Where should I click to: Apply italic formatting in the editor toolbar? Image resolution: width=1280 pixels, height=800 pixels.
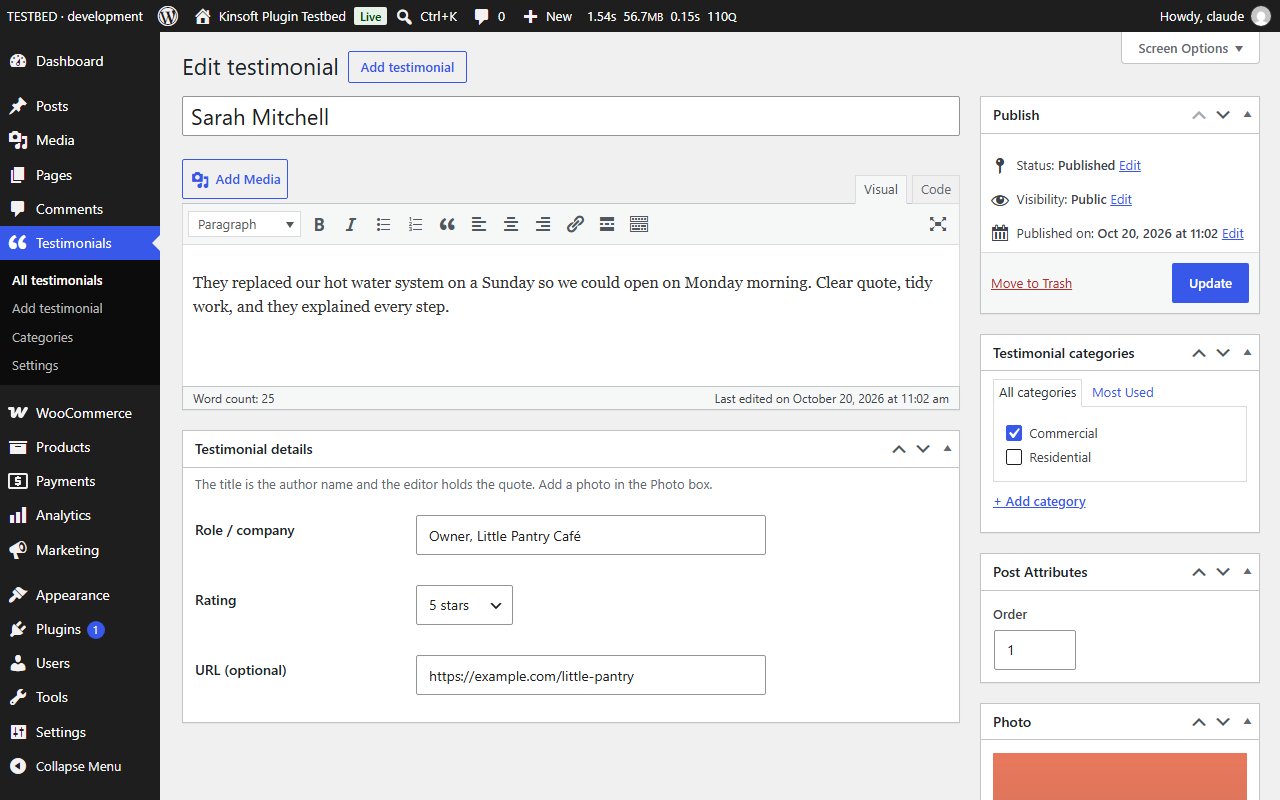(351, 225)
